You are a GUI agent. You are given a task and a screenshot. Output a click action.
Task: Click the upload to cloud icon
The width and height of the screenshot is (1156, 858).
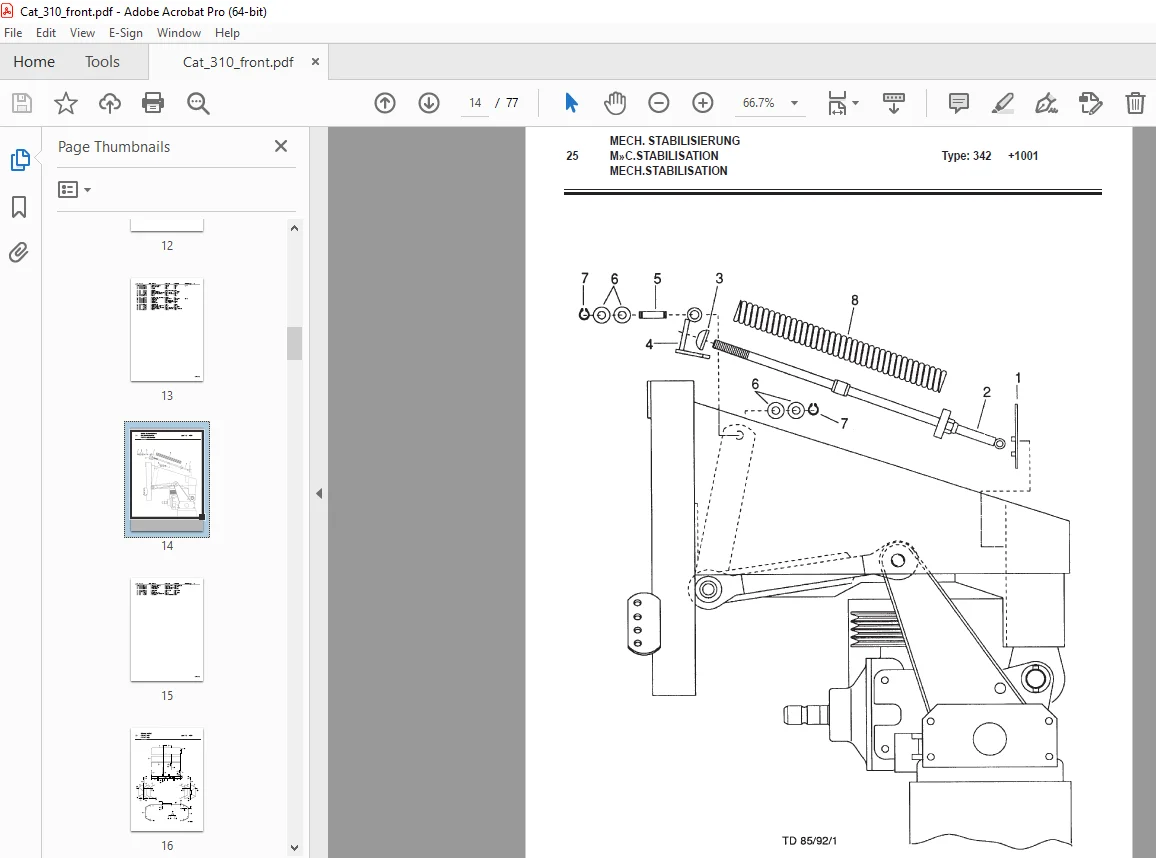(110, 103)
